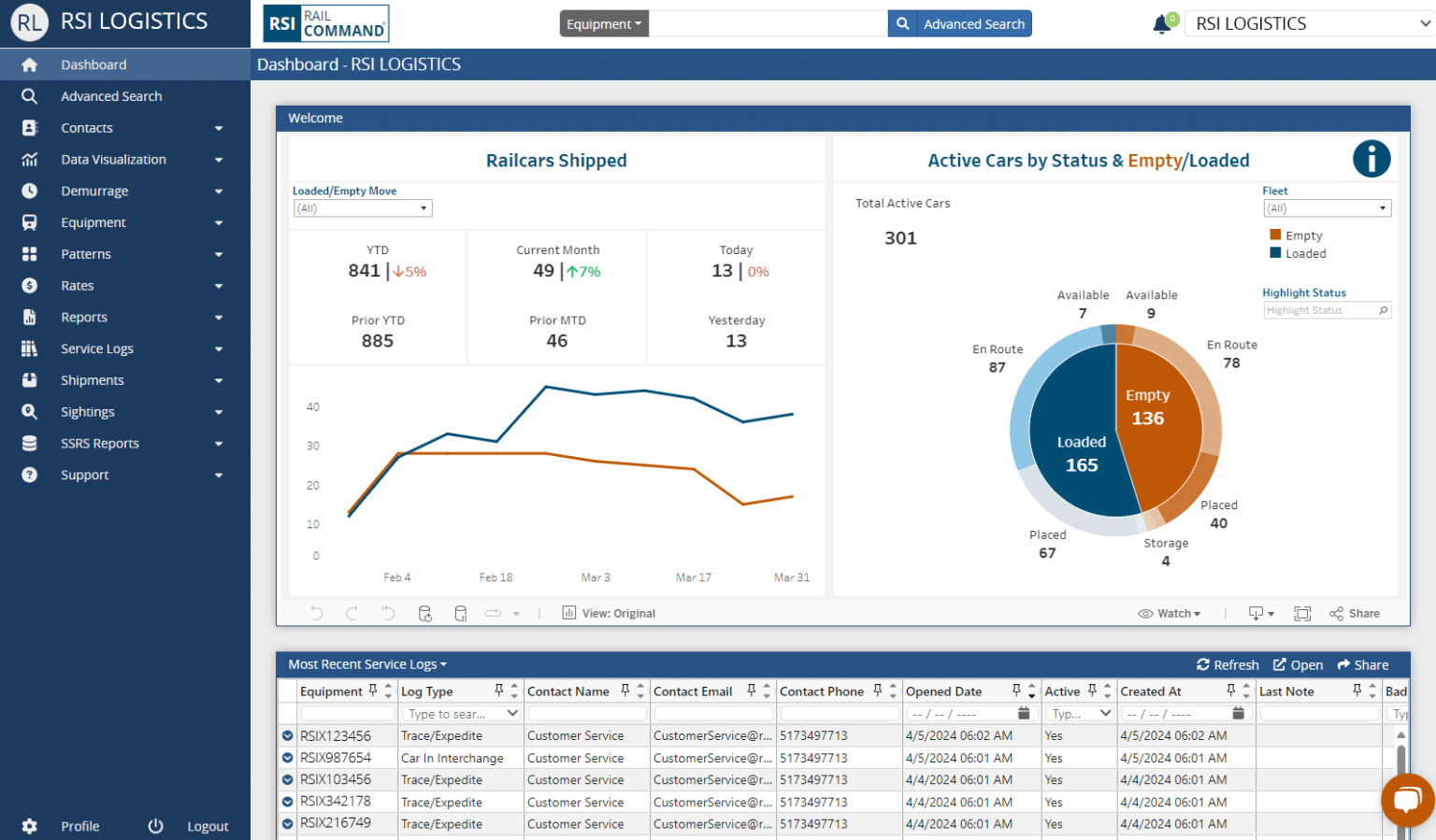Click the Undo icon below the Railcars Shipped chart

pyautogui.click(x=317, y=613)
